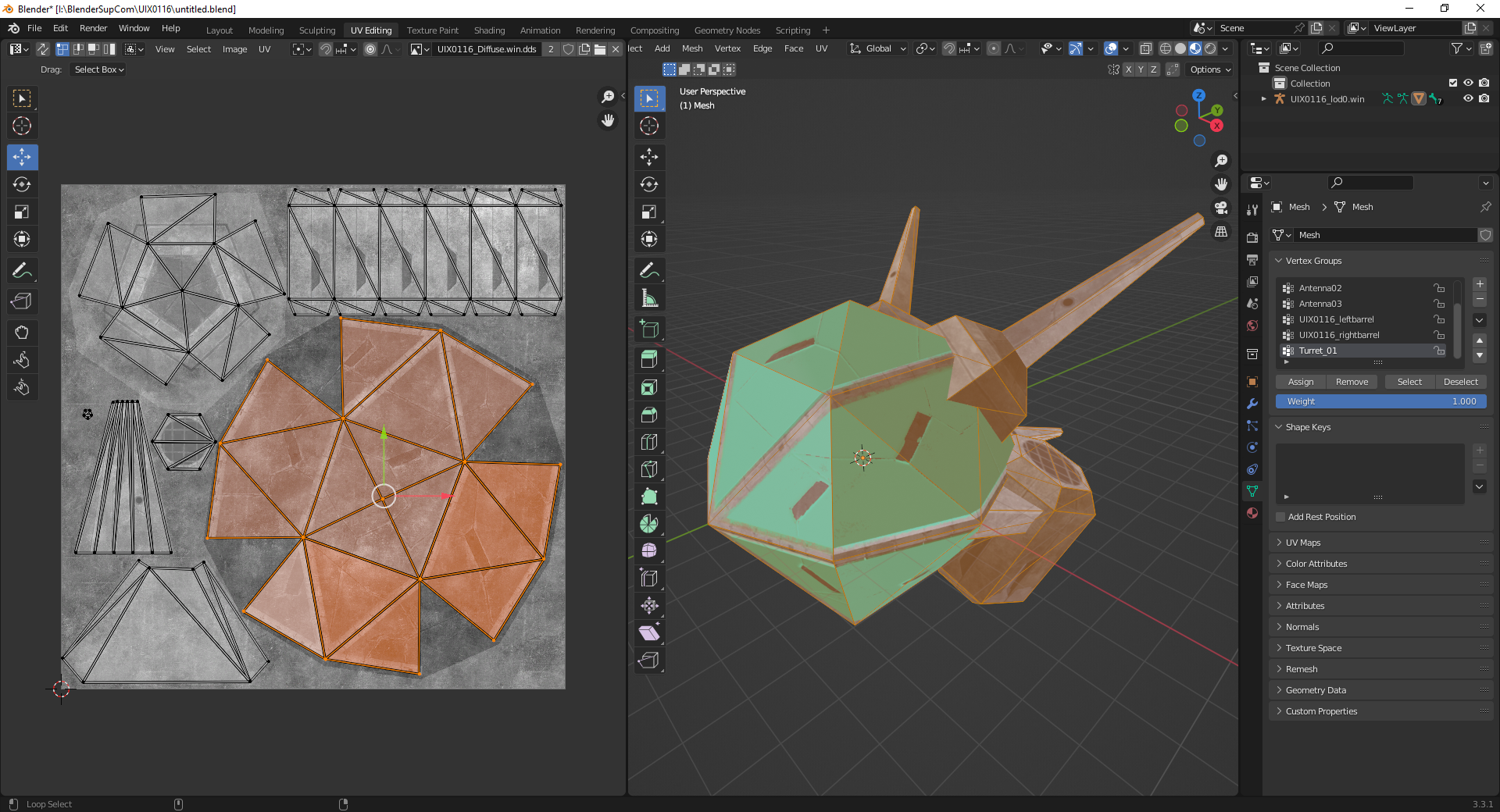Expand the UV Maps panel

click(x=1303, y=543)
